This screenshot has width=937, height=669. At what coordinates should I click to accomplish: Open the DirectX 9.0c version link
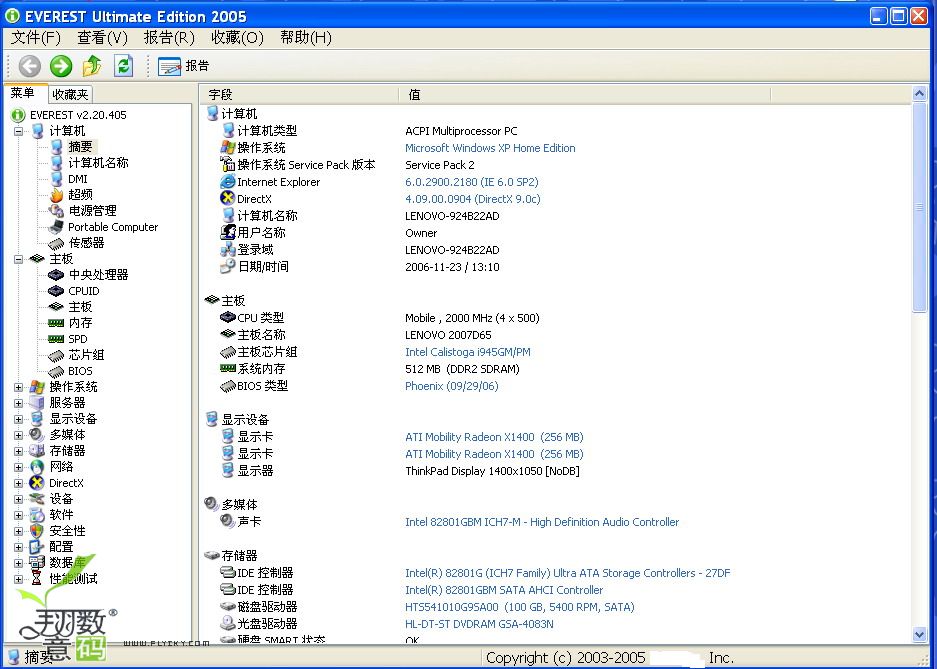473,199
